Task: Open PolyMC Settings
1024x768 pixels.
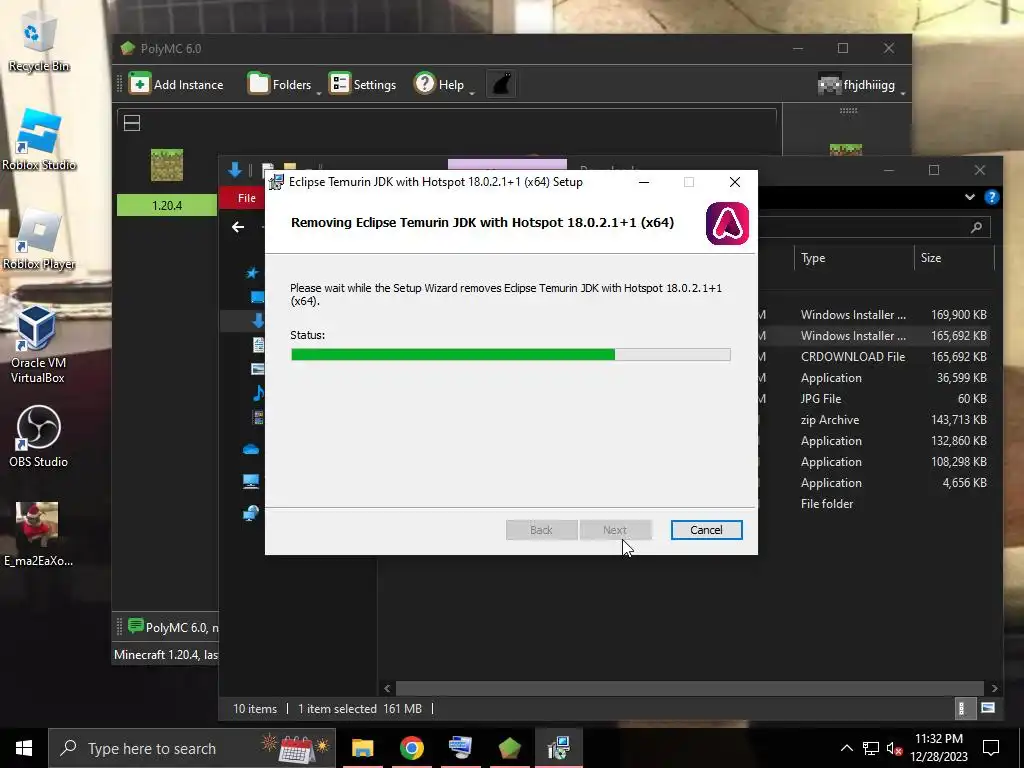Action: pyautogui.click(x=362, y=84)
